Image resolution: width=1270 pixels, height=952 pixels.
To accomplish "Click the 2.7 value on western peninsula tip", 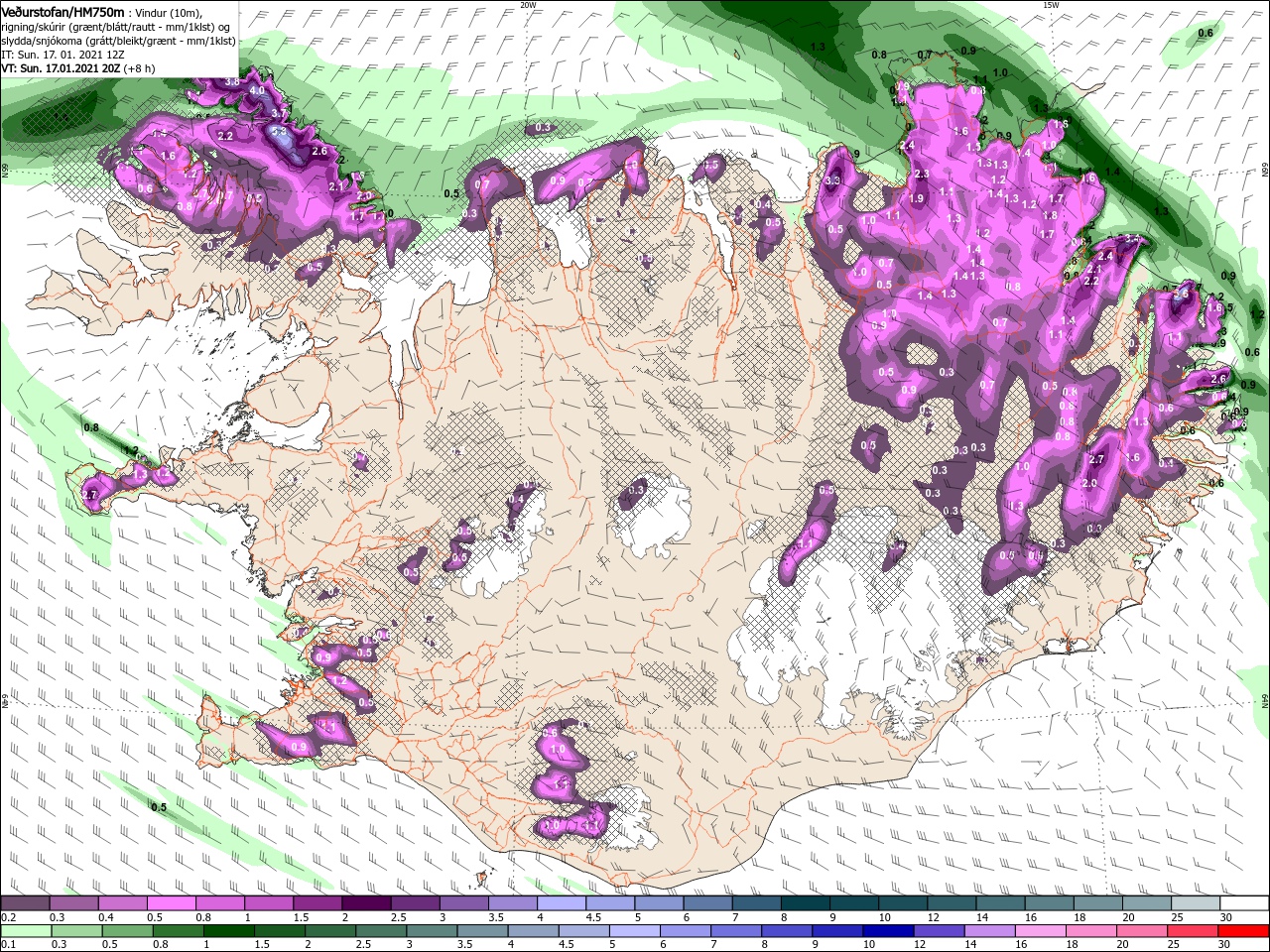I will (x=90, y=494).
